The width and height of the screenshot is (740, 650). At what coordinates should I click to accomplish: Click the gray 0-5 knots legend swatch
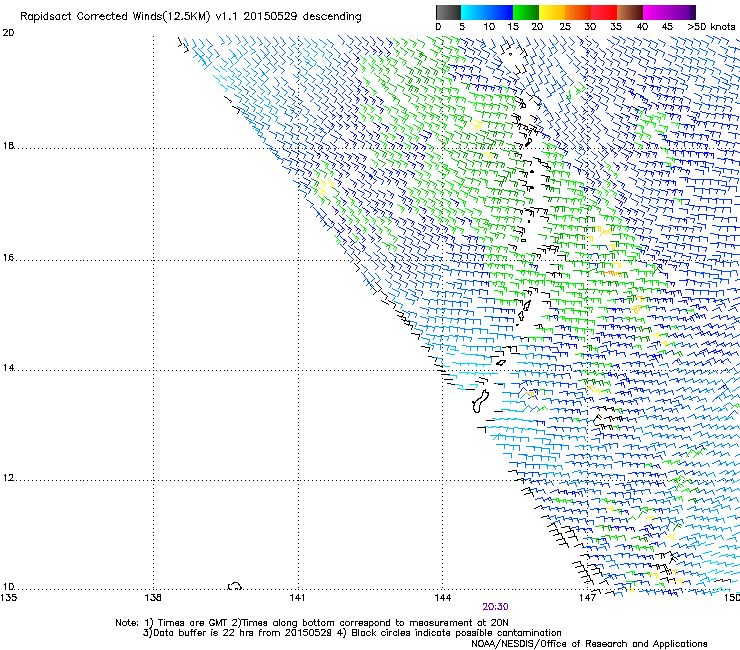pyautogui.click(x=448, y=12)
